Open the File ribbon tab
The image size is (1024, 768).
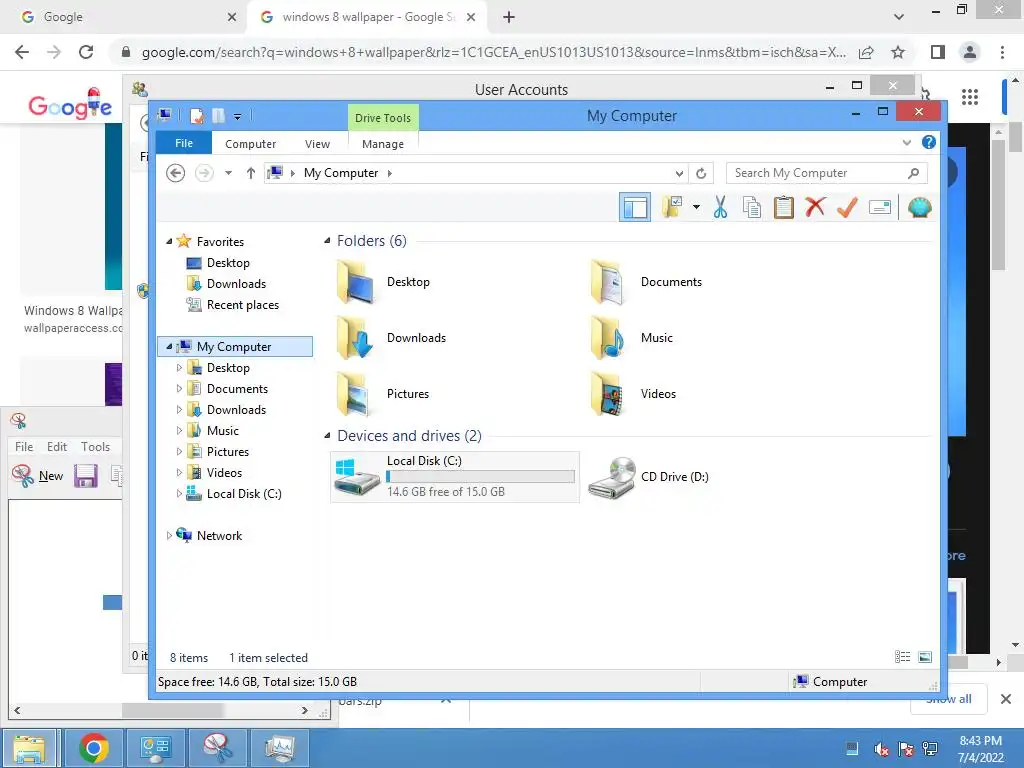point(184,143)
